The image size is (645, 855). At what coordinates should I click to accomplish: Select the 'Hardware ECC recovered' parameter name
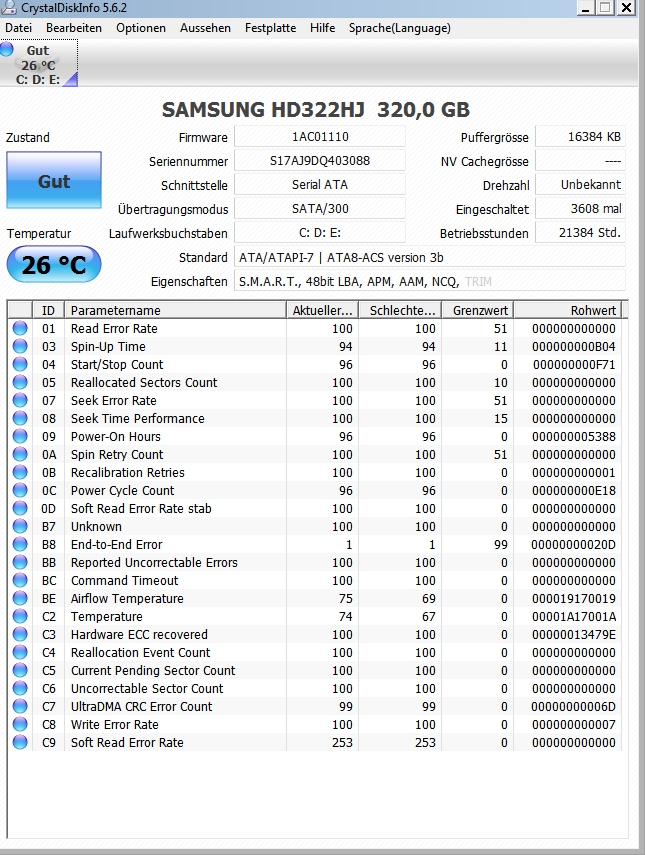pos(139,635)
